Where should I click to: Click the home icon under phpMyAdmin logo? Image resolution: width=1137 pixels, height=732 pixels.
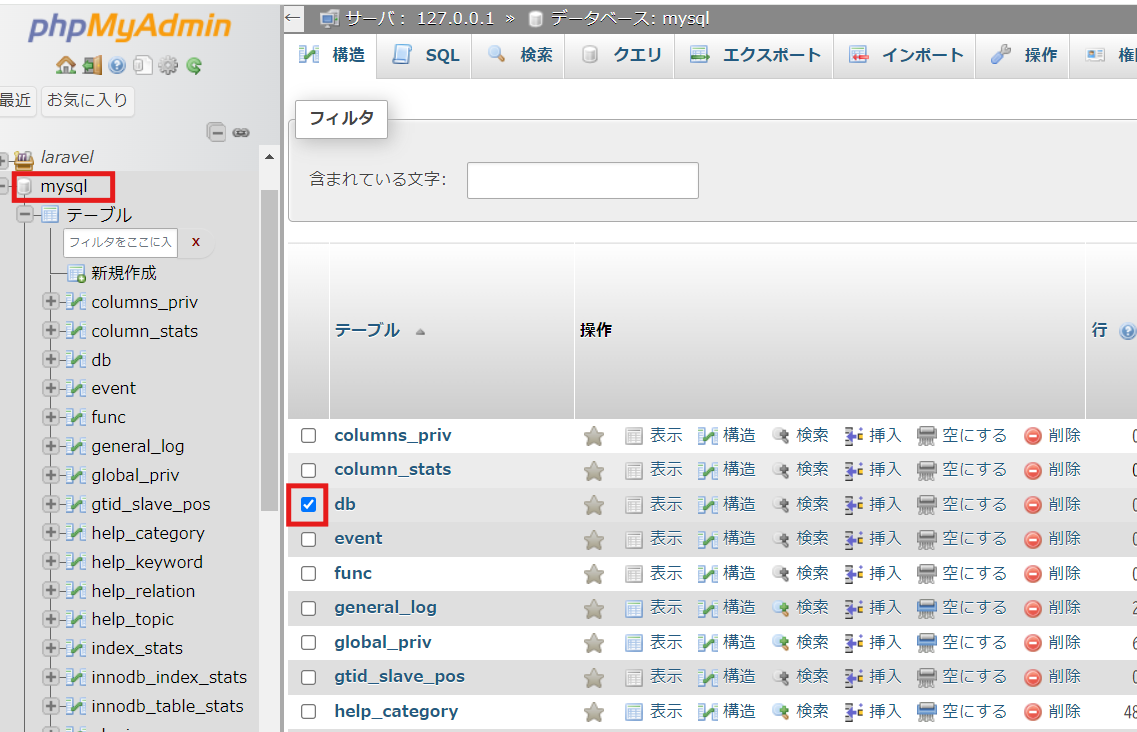tap(66, 66)
